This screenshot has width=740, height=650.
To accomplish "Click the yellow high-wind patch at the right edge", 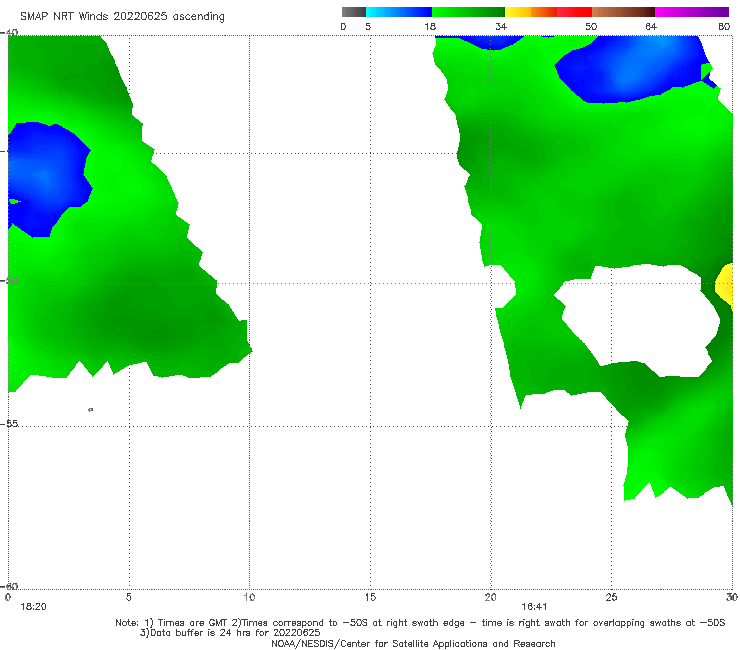I will (725, 285).
